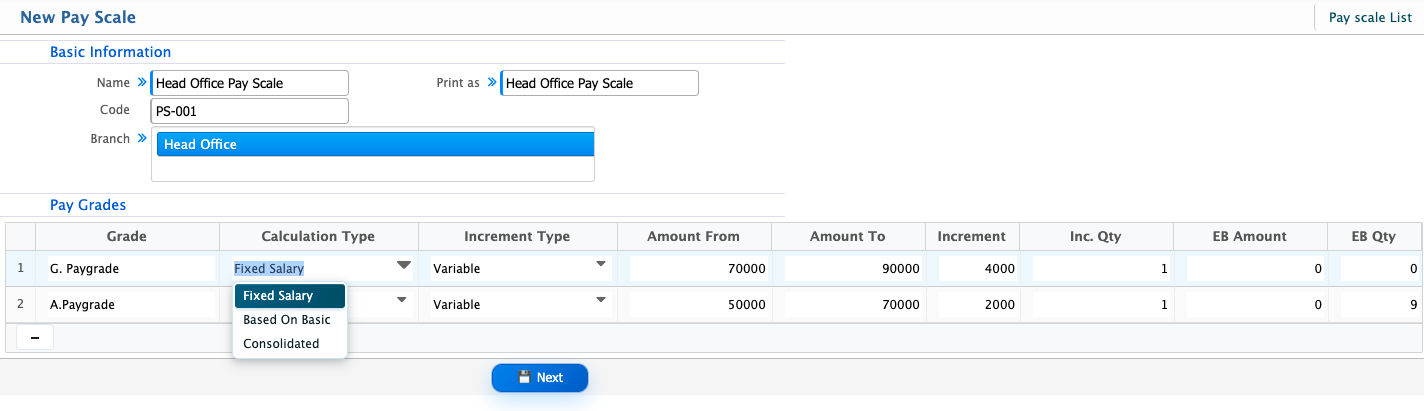Choose Fixed Salary option in dropdown list
1424x411 pixels.
290,296
